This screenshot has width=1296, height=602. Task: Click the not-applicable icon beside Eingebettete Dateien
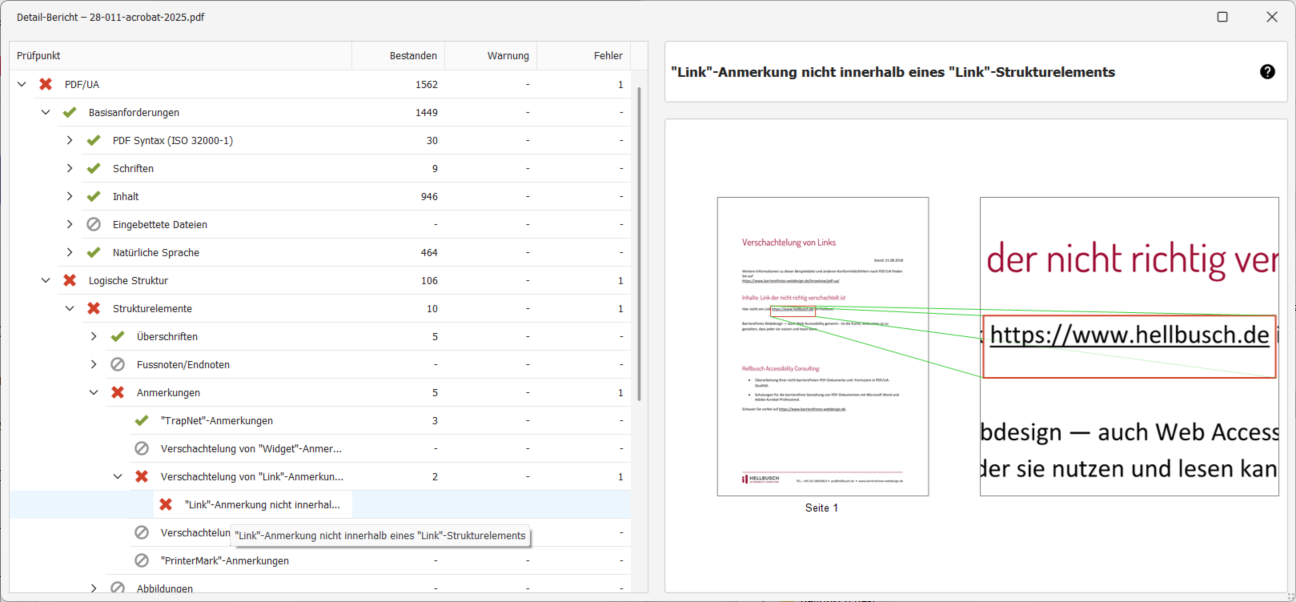[93, 224]
